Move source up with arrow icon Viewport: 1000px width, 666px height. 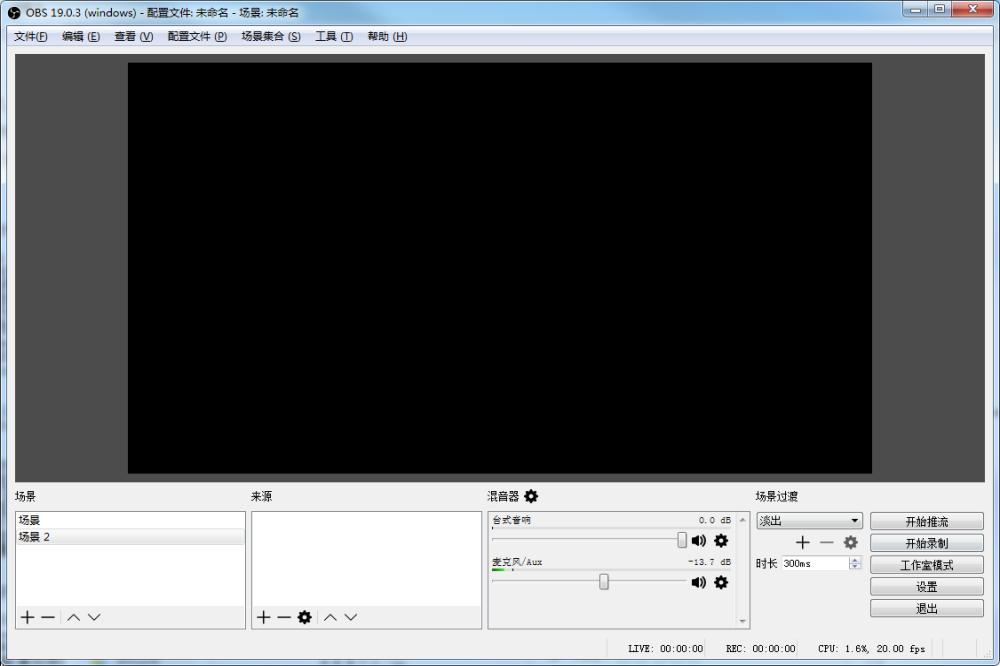(330, 617)
